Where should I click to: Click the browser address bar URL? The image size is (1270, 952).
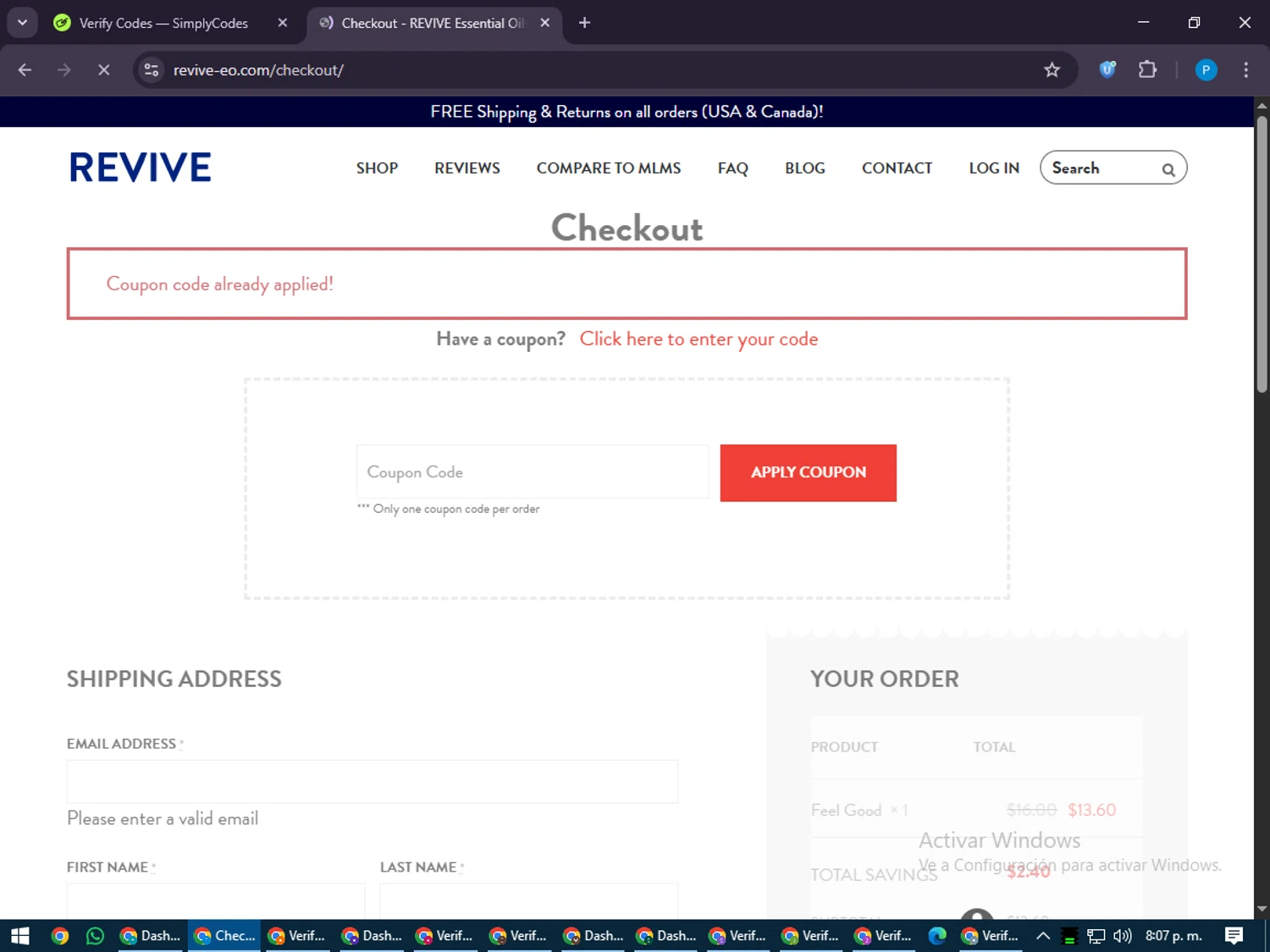(258, 70)
